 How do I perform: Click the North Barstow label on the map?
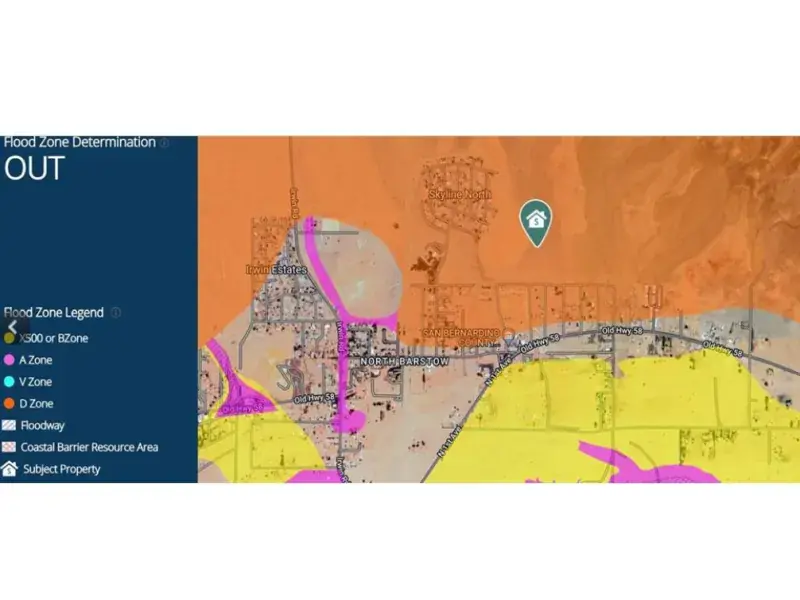[x=404, y=361]
